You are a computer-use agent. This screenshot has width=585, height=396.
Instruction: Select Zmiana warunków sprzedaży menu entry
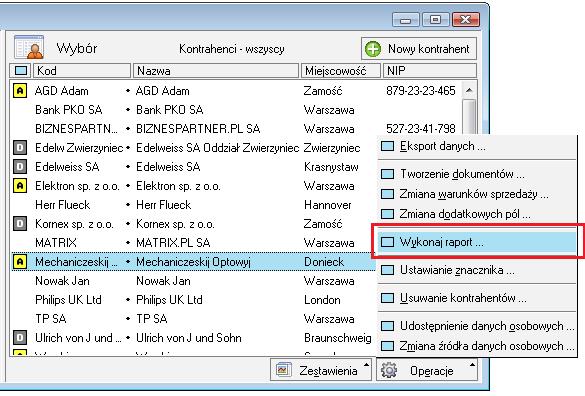click(477, 194)
